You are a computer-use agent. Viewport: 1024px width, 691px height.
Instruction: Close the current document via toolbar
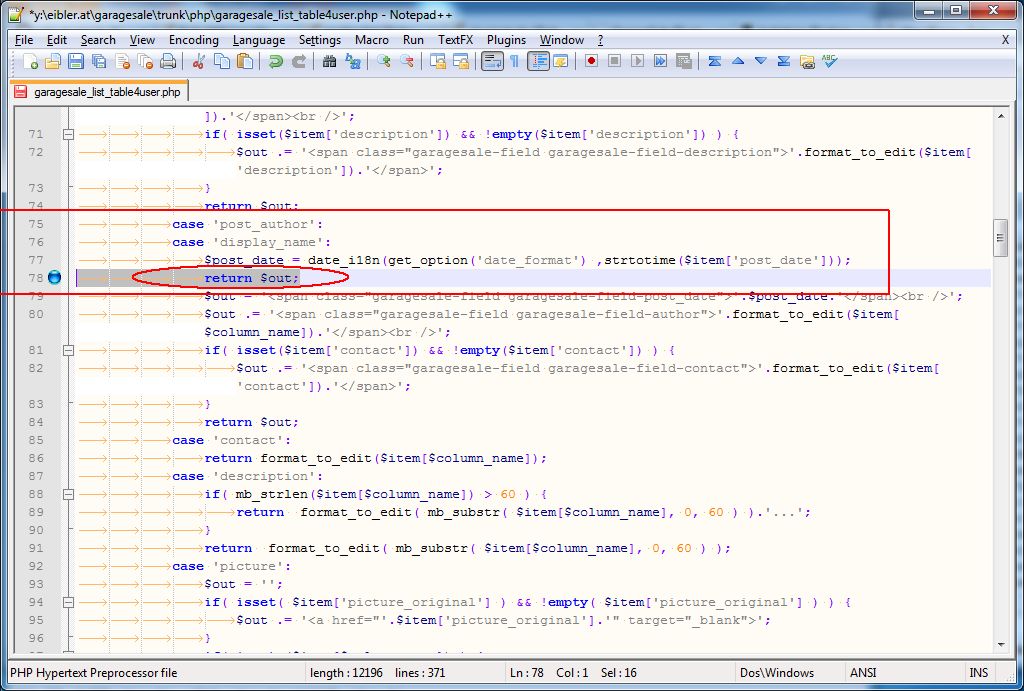pyautogui.click(x=122, y=61)
